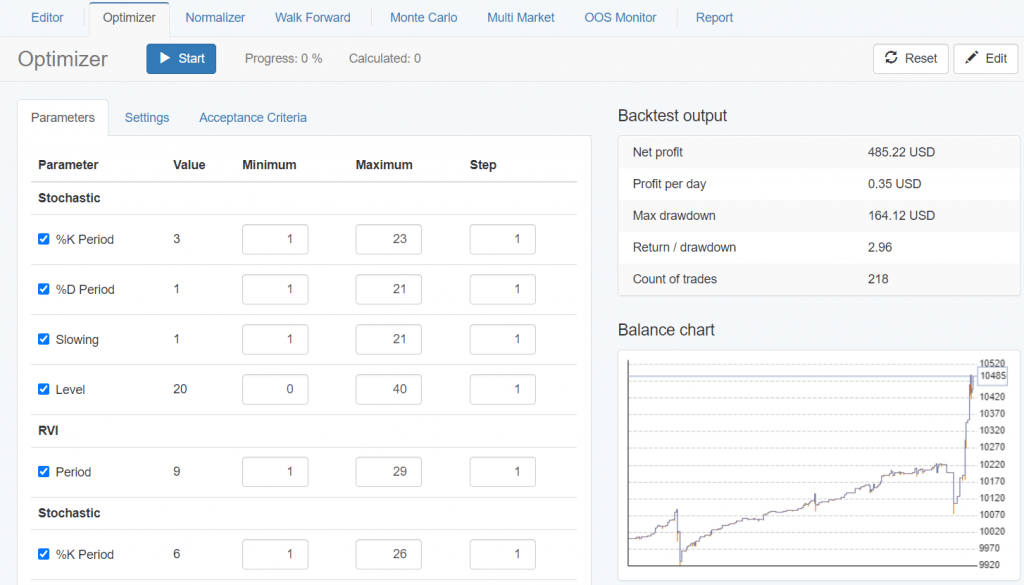Viewport: 1024px width, 585px height.
Task: Open the Editor tab
Action: coord(46,17)
